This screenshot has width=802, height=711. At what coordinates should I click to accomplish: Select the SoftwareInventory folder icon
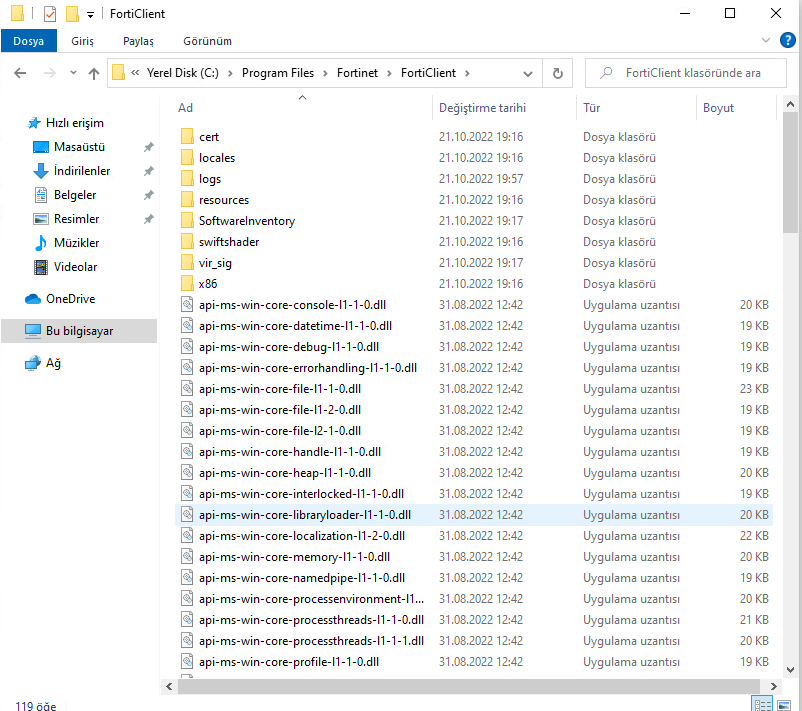pos(187,220)
